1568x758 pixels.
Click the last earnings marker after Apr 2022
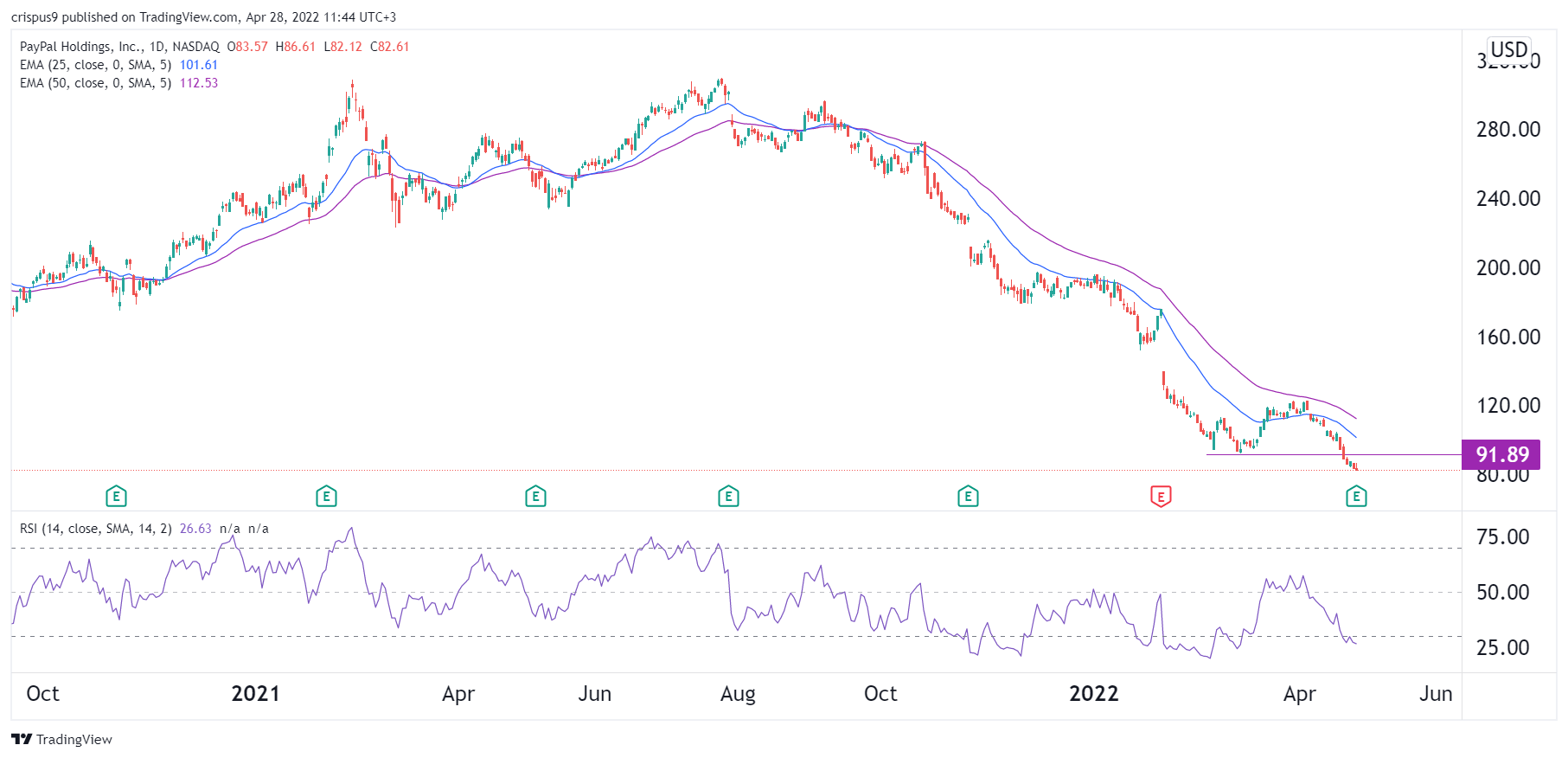point(1356,497)
